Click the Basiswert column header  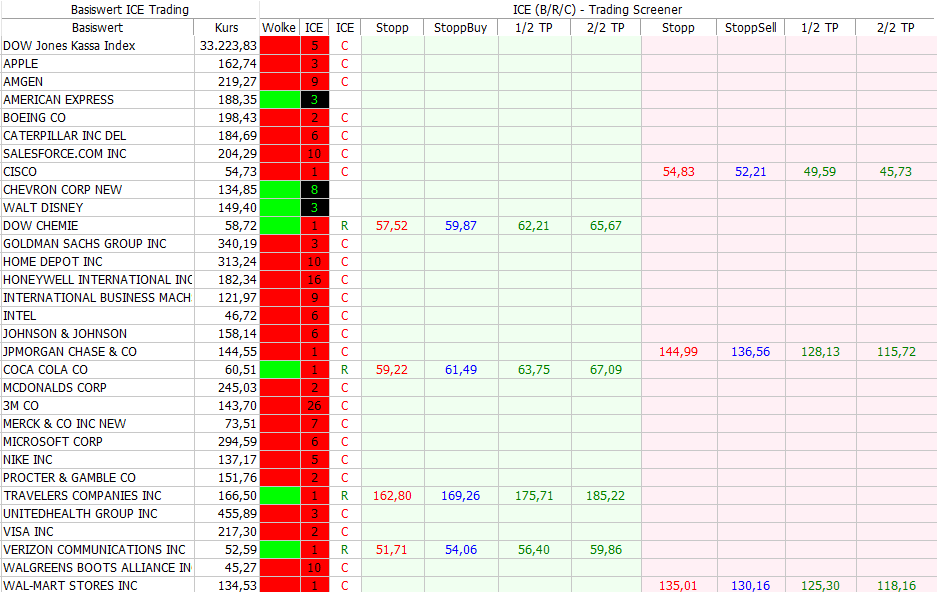pos(97,27)
